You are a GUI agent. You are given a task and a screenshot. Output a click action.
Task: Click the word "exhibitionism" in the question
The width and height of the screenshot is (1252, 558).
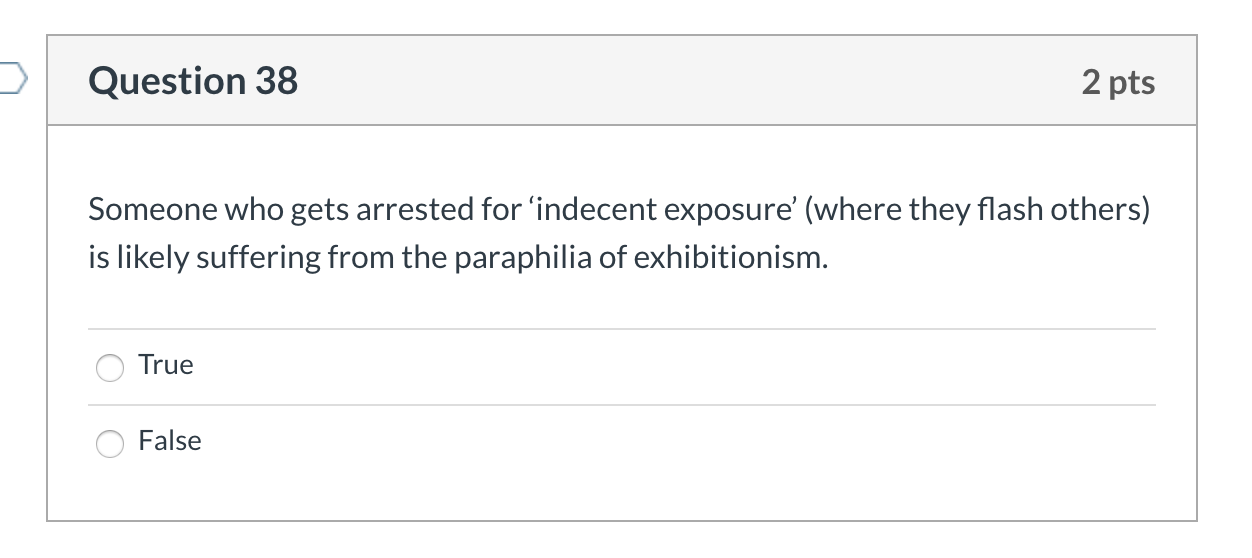(x=741, y=259)
